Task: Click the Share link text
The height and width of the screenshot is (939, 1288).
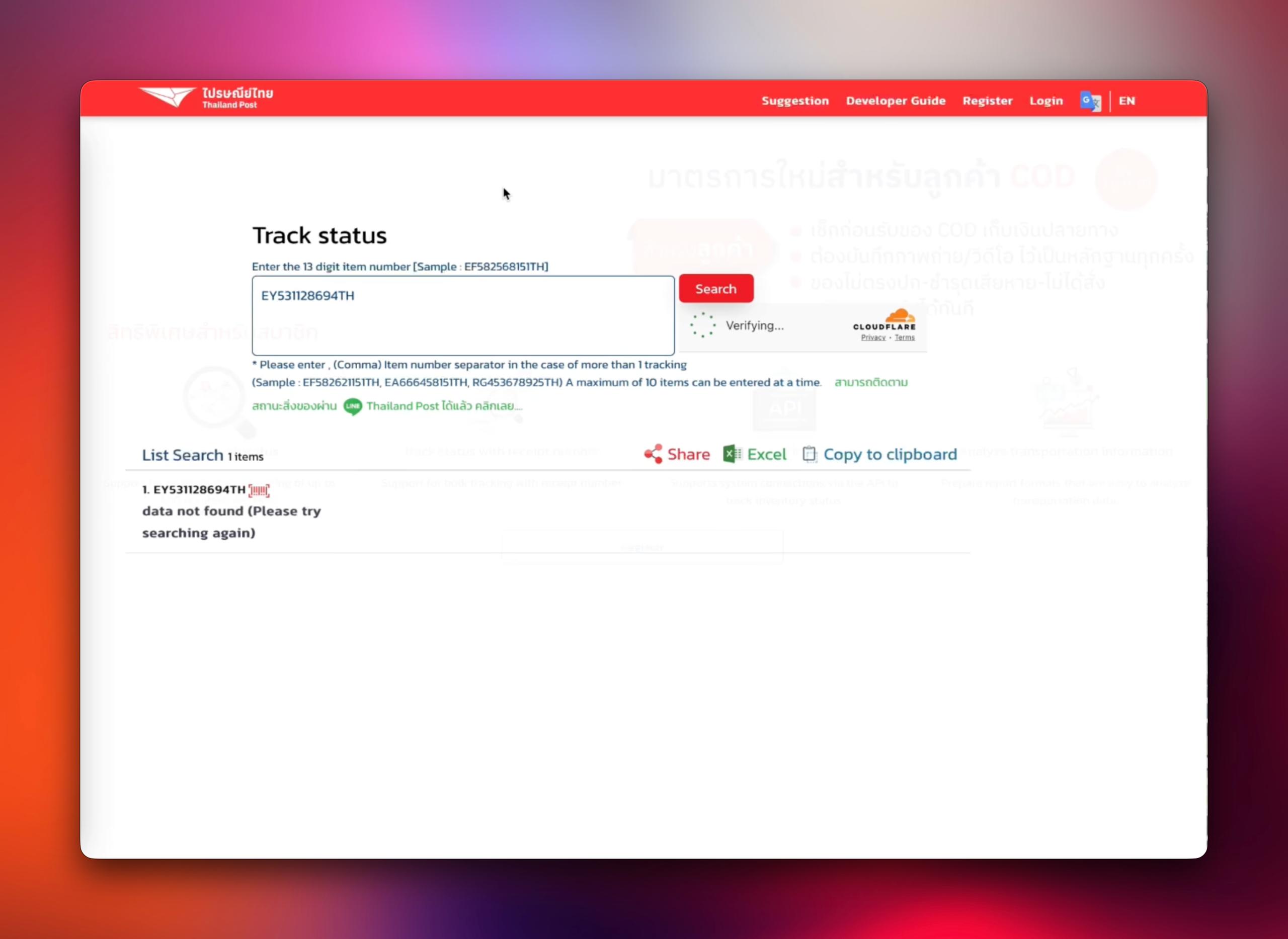Action: (x=688, y=454)
